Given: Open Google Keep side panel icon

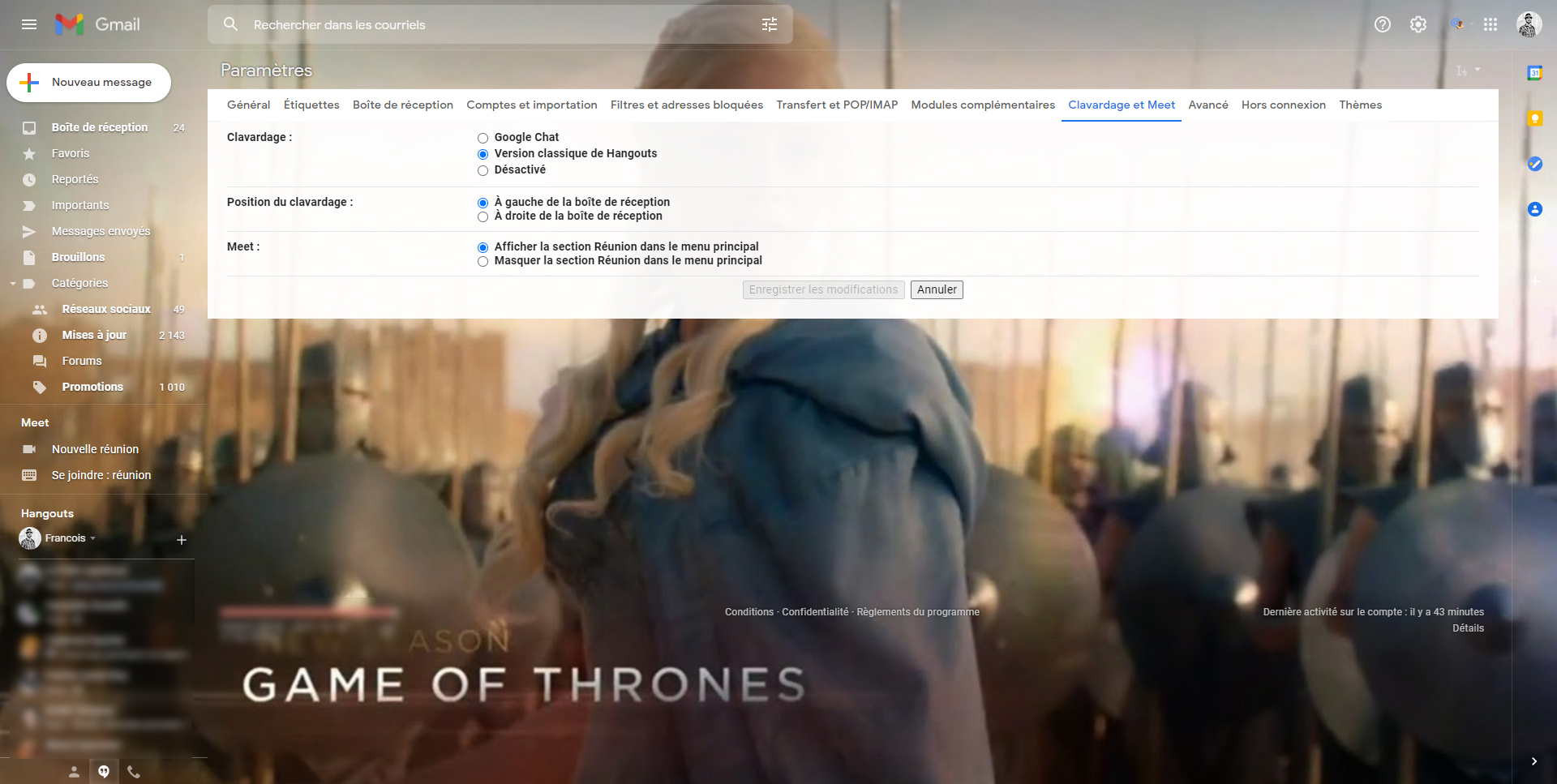Looking at the screenshot, I should tap(1534, 118).
